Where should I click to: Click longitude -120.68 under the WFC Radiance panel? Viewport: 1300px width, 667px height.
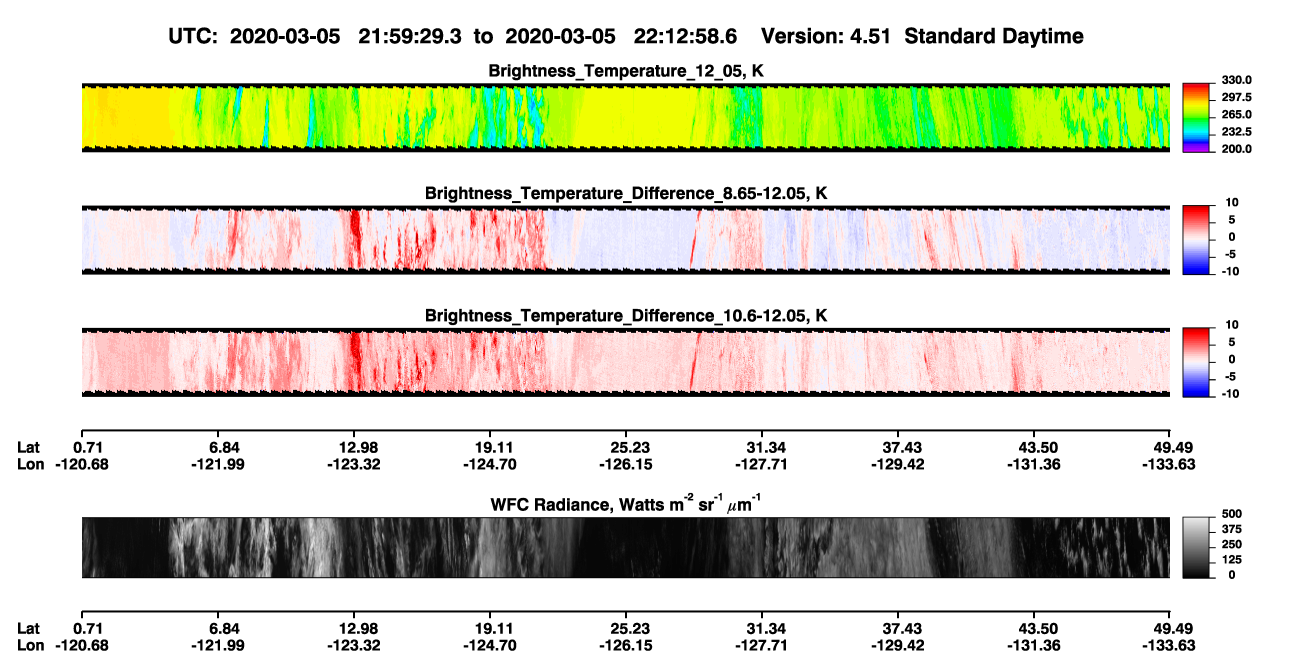(x=83, y=645)
